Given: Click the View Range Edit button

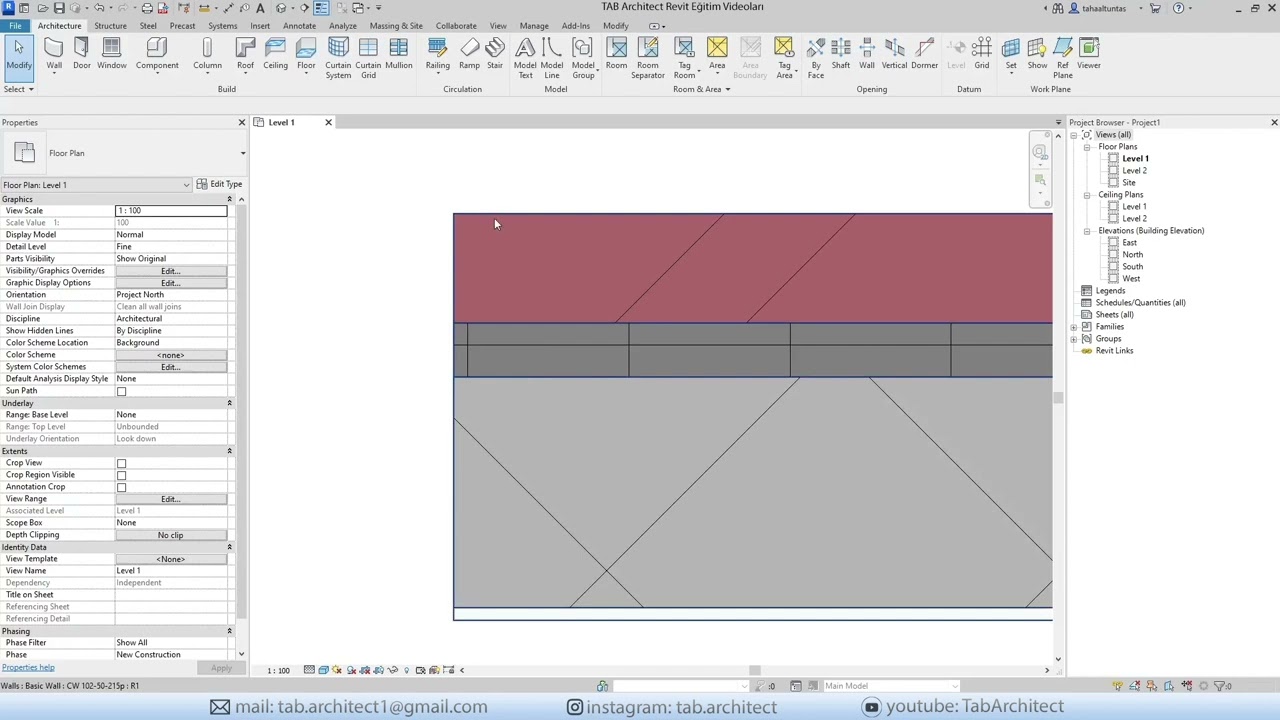Looking at the screenshot, I should [171, 499].
